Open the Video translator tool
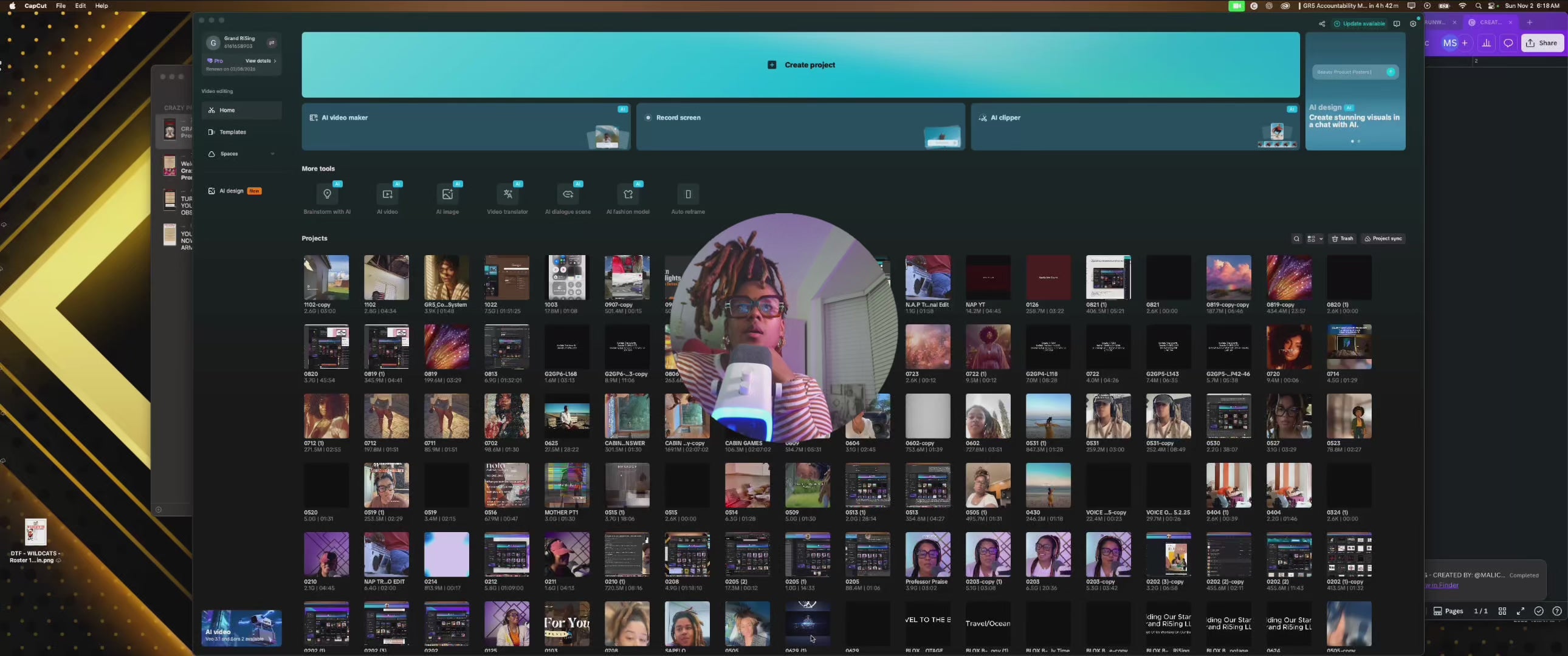The image size is (1568, 656). coord(507,195)
